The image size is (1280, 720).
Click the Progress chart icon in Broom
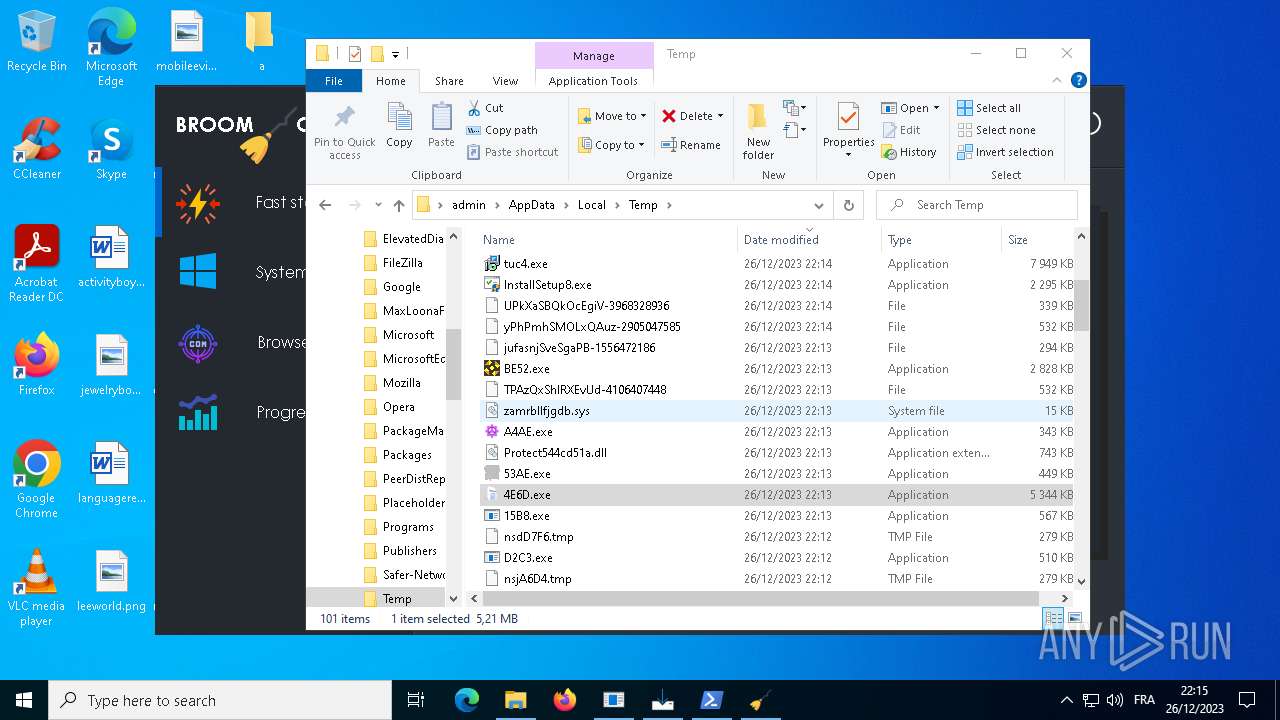coord(198,412)
